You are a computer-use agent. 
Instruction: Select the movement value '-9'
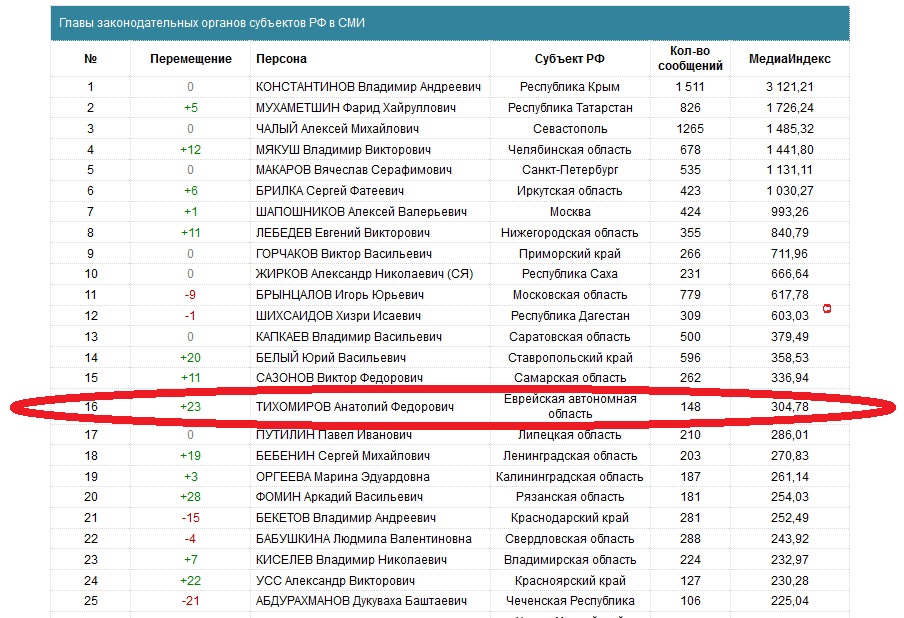coord(190,295)
